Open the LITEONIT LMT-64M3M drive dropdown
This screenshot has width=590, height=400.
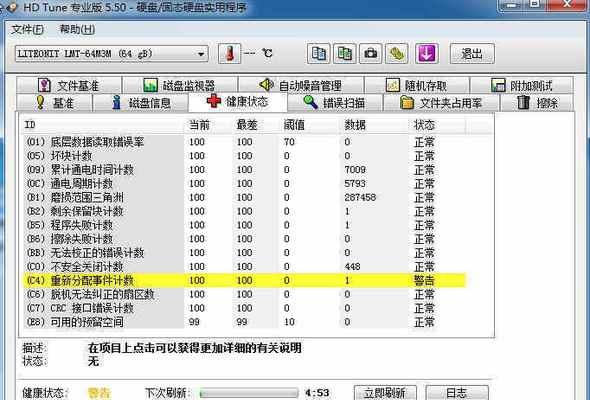pyautogui.click(x=112, y=54)
